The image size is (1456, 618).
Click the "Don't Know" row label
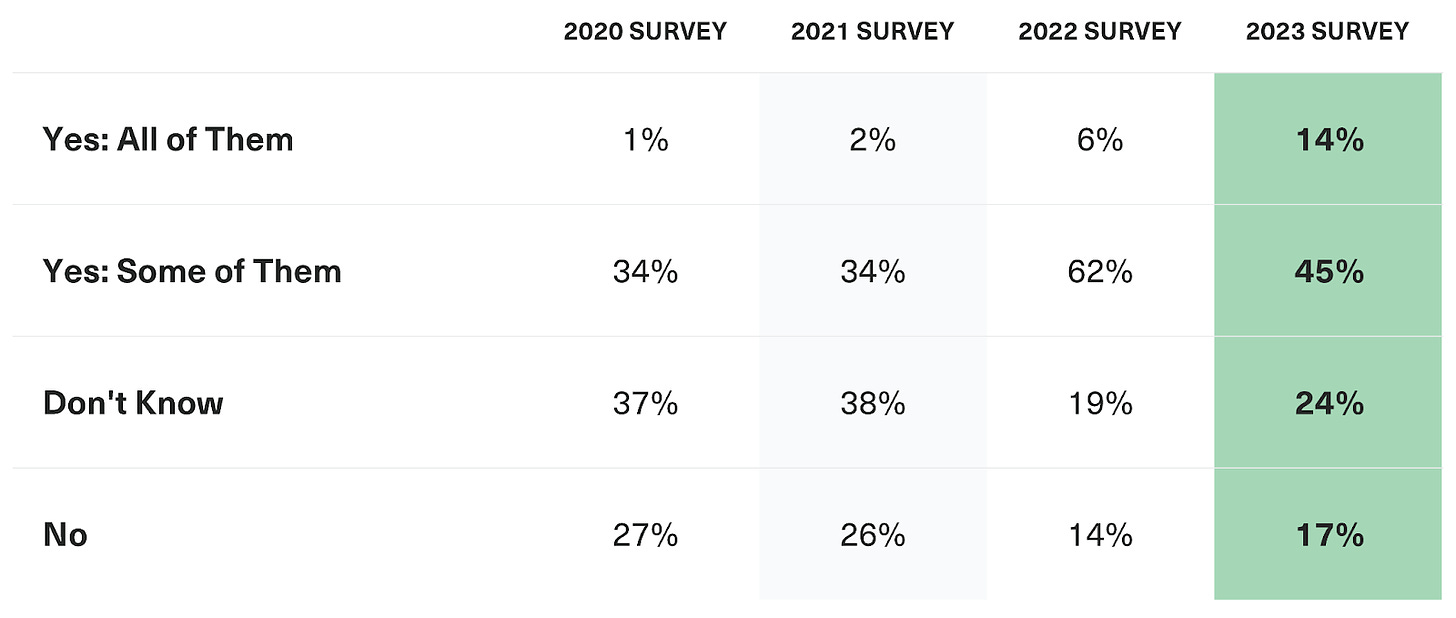133,403
